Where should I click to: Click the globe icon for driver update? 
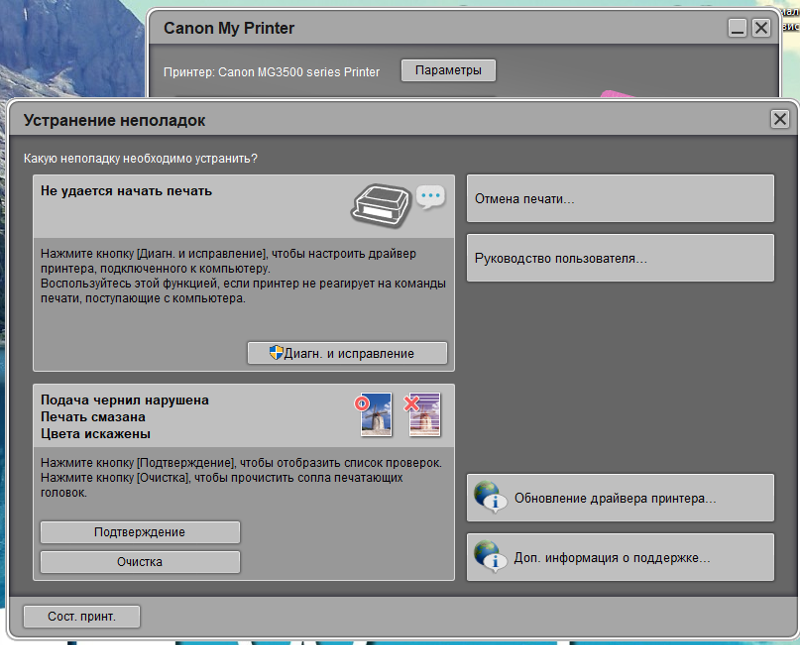click(x=490, y=497)
